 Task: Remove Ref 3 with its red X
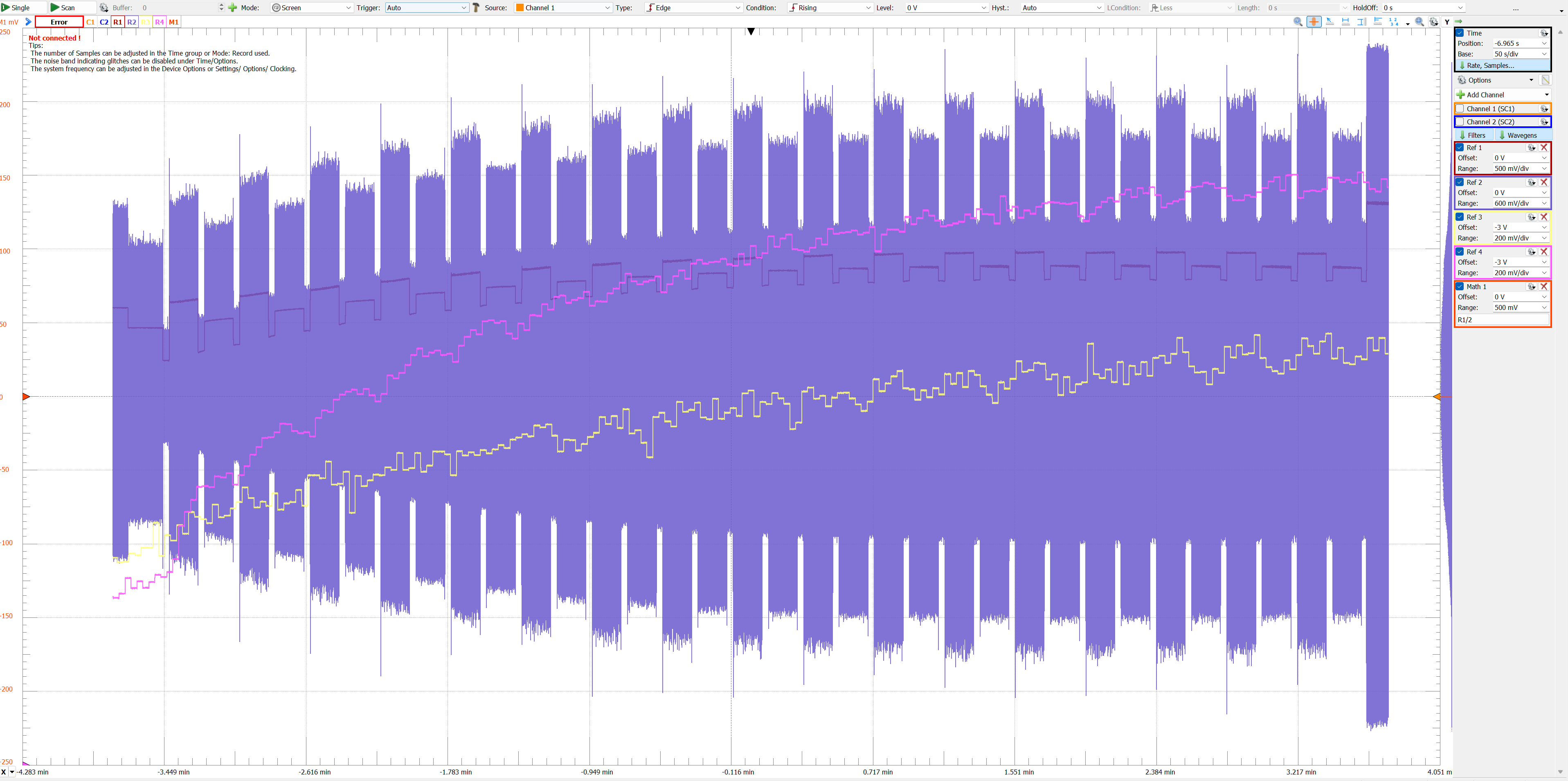tap(1543, 217)
